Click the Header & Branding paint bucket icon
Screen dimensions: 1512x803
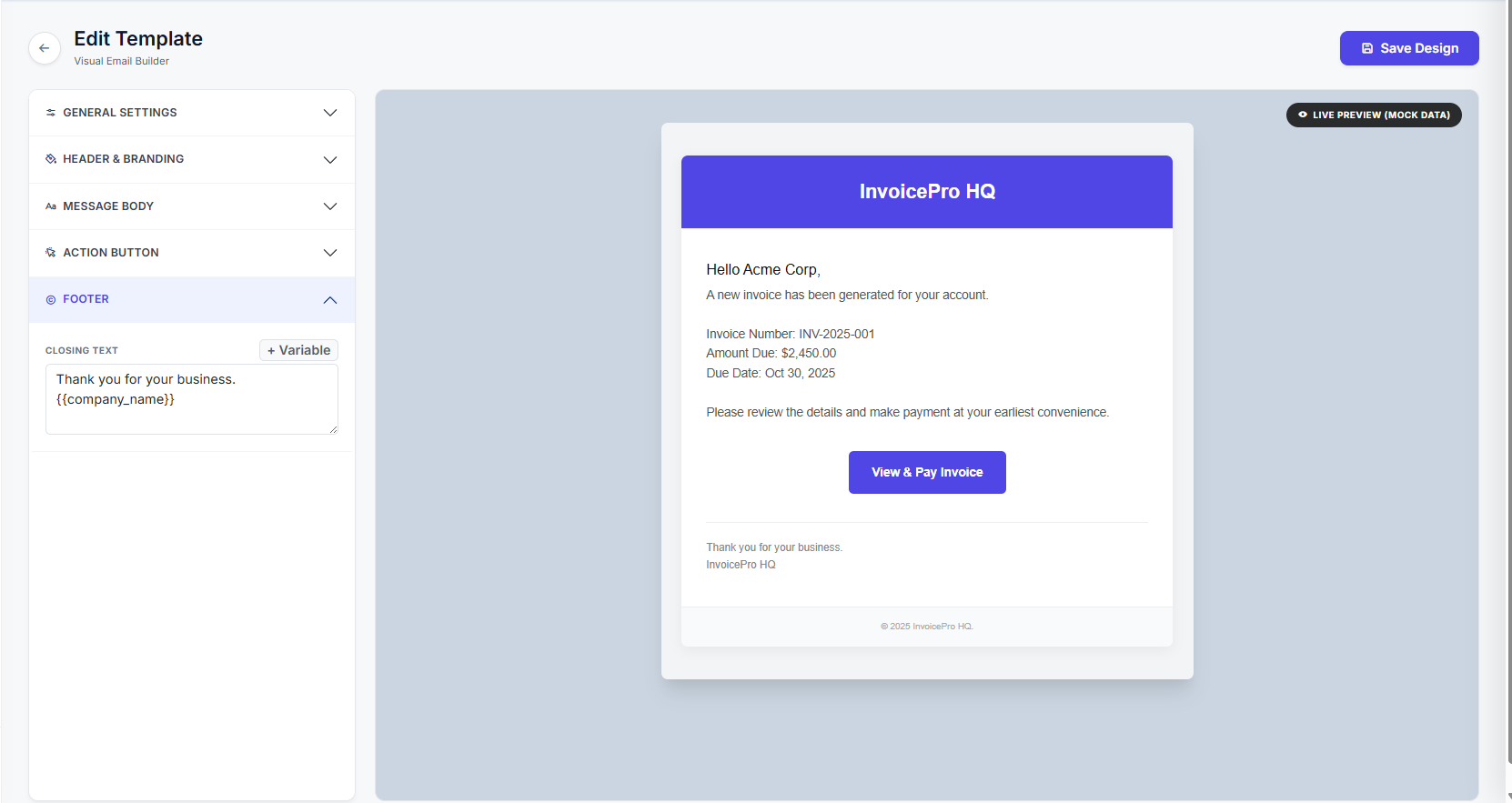pos(51,158)
